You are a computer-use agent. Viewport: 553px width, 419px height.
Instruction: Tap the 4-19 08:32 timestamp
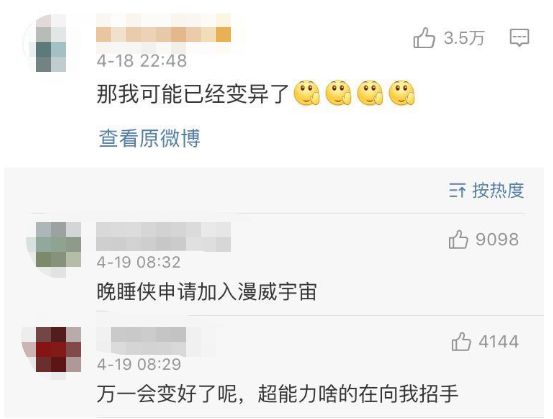139,262
